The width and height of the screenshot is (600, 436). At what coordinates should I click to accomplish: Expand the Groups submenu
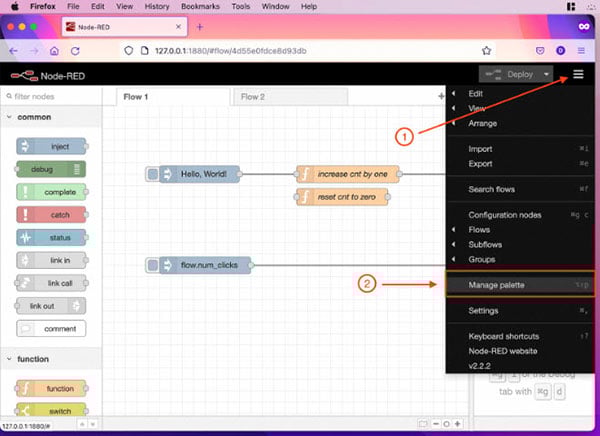[520, 260]
